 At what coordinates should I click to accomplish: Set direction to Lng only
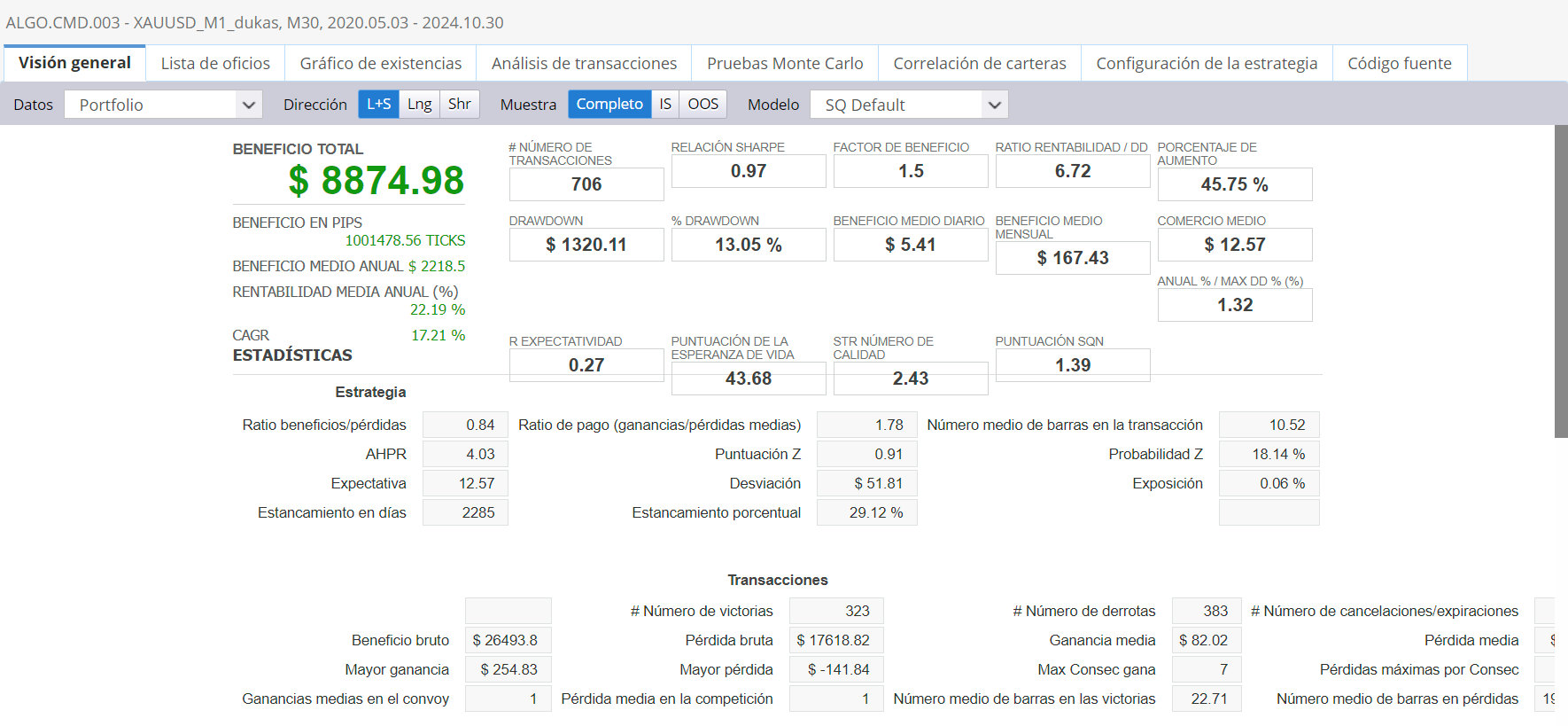pos(419,104)
